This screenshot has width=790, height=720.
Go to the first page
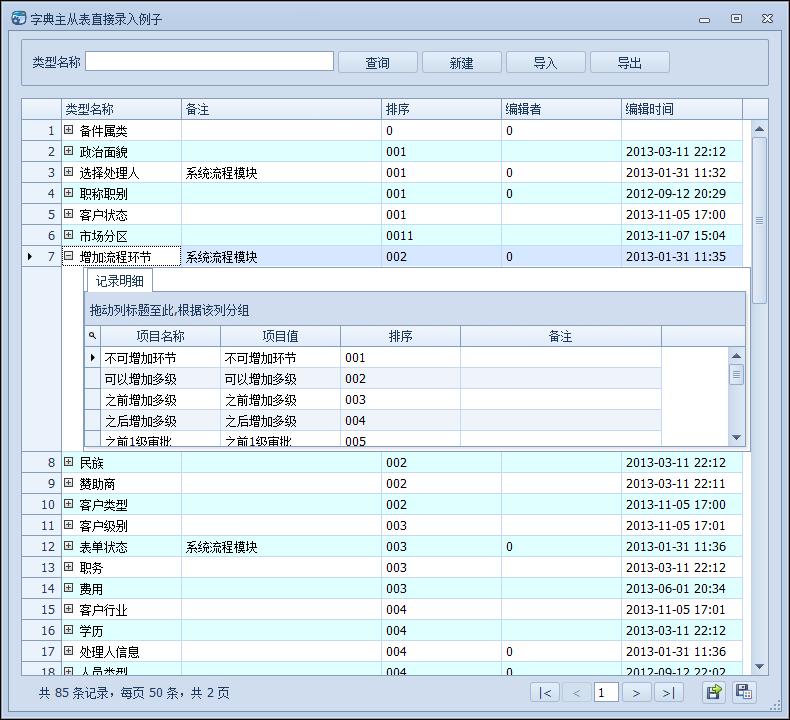[x=545, y=693]
